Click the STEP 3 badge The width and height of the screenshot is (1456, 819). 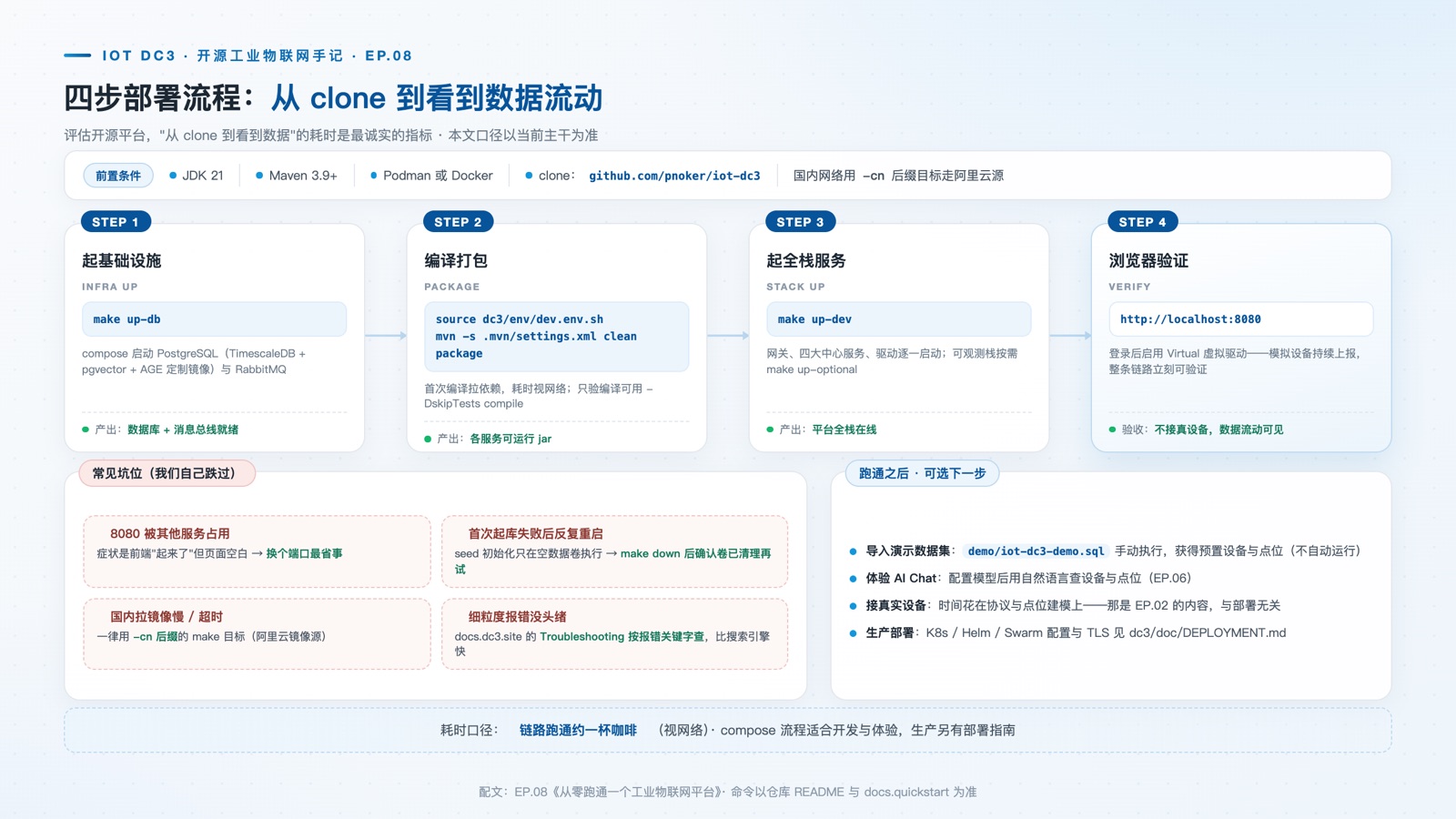click(x=800, y=222)
